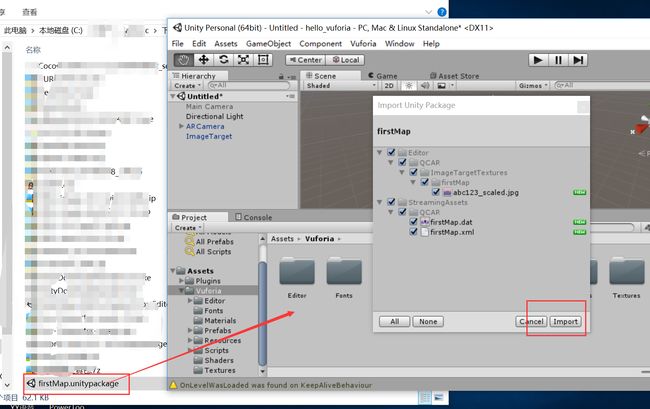Select firstMap.unitypackage in Explorer window

click(x=78, y=383)
